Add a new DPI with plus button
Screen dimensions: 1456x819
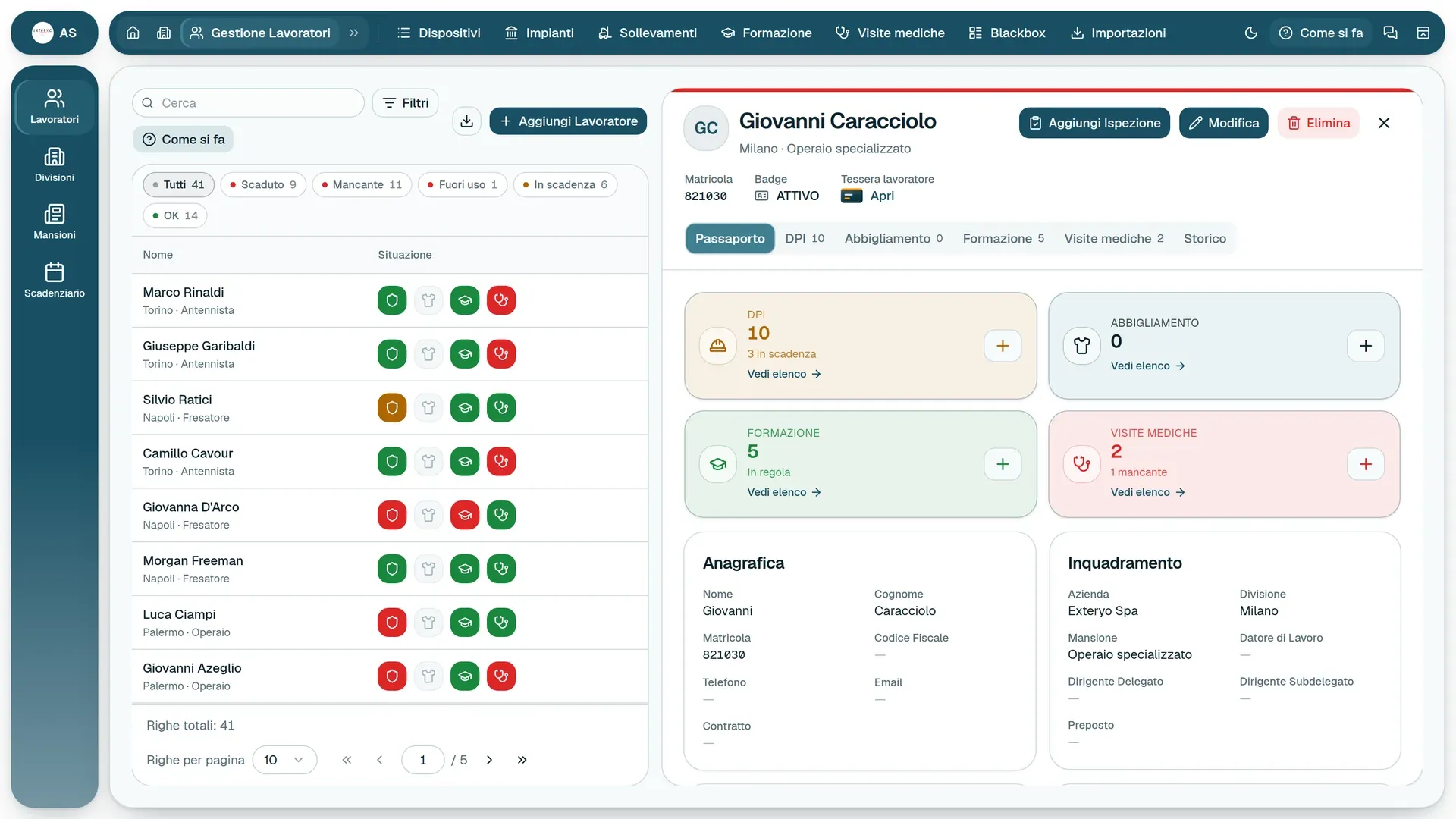click(x=1003, y=346)
